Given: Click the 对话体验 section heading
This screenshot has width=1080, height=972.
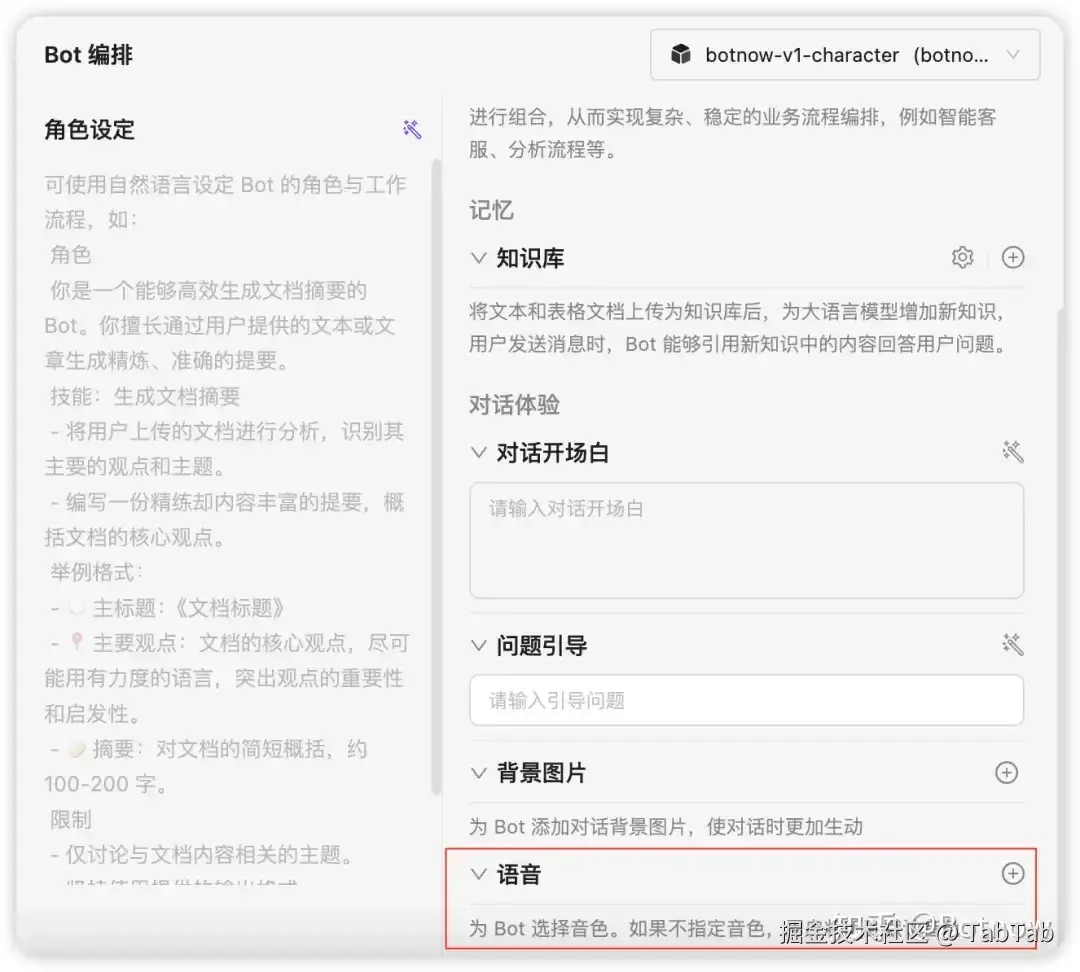Looking at the screenshot, I should 513,405.
